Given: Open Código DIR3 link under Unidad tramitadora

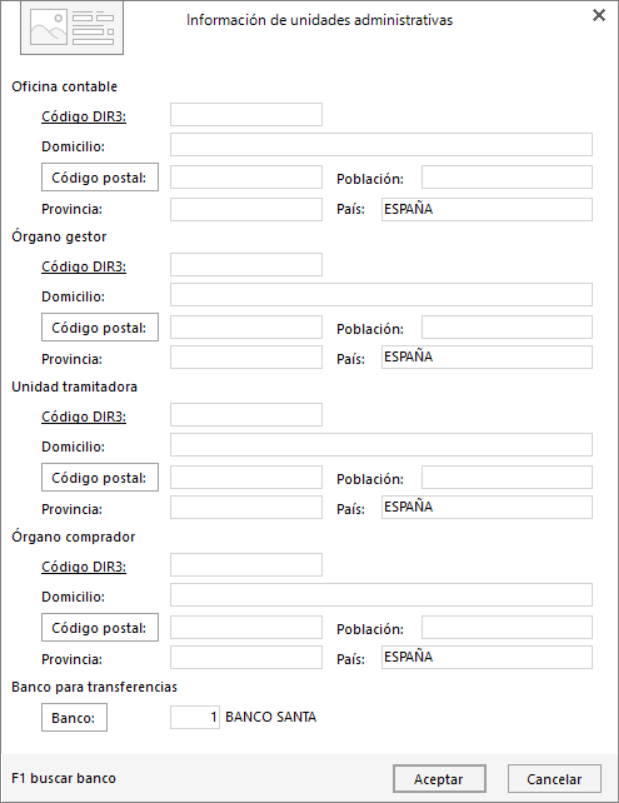Looking at the screenshot, I should pos(83,417).
